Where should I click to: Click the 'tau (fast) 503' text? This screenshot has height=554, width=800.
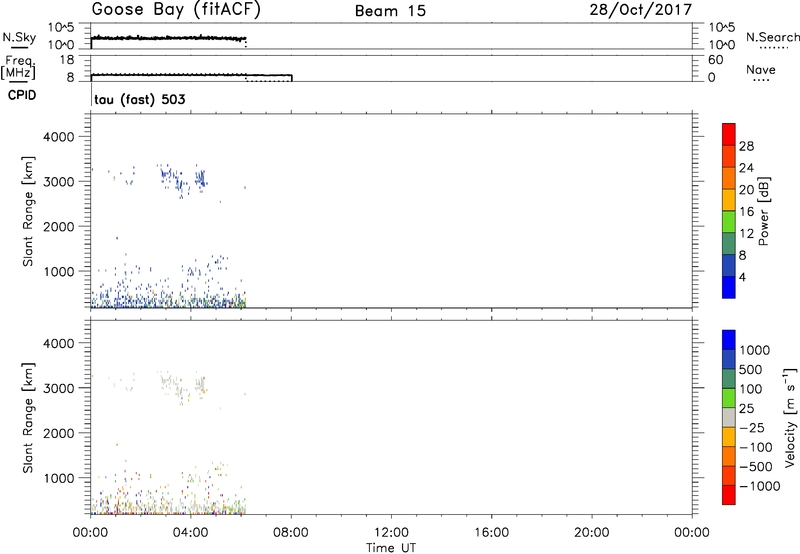140,99
